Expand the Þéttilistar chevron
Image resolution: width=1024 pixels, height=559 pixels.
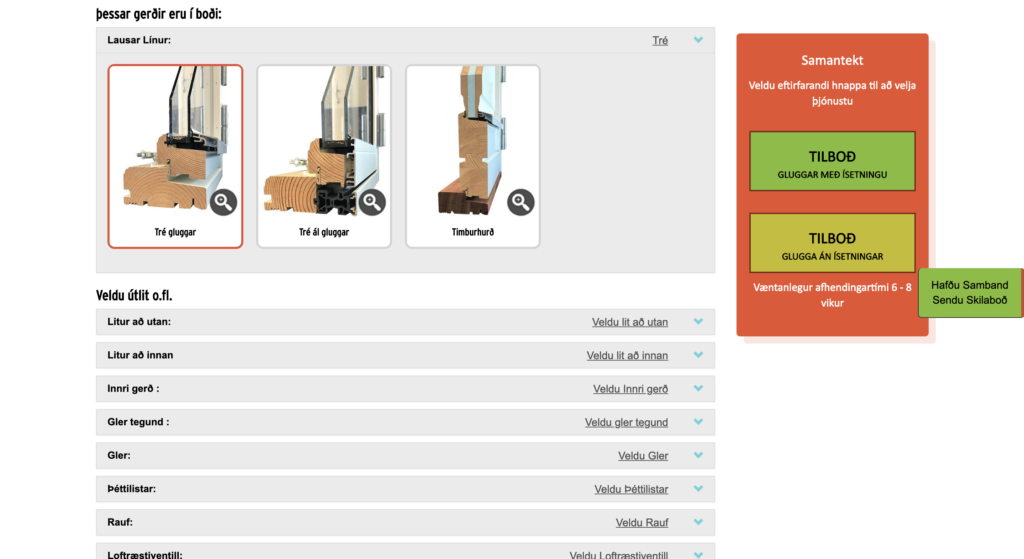tap(698, 489)
